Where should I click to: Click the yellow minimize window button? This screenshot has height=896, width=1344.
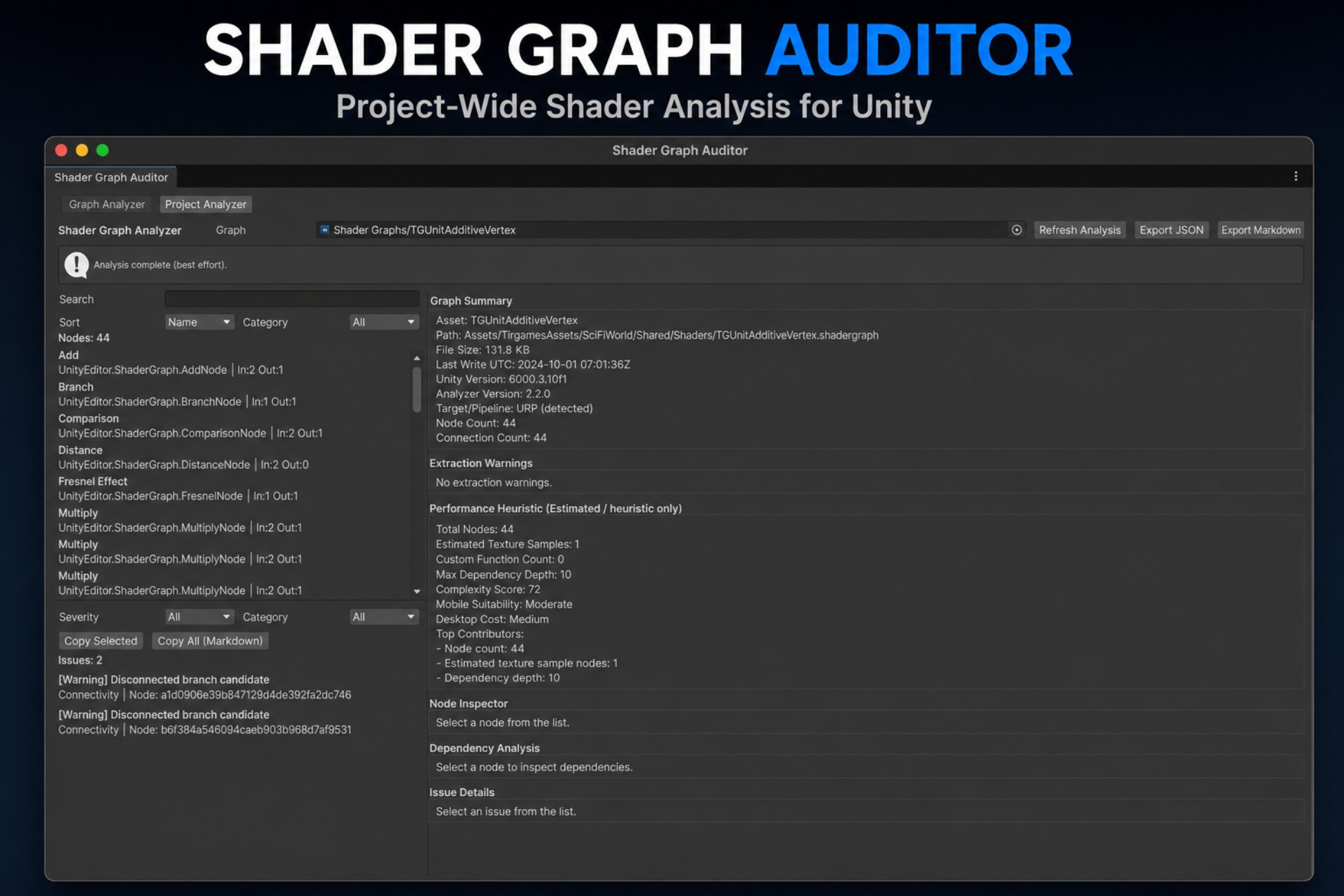82,150
